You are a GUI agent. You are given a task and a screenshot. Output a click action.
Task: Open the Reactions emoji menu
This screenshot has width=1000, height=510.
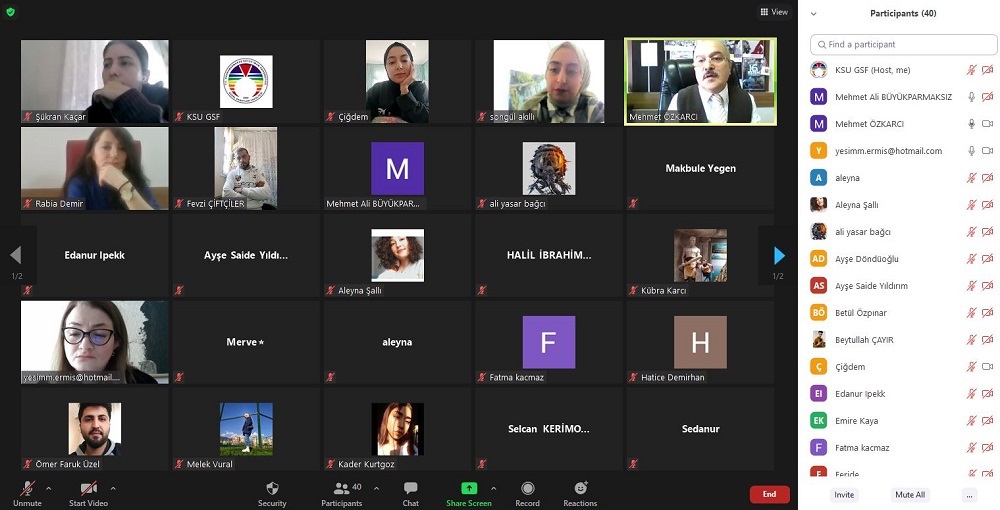coord(580,489)
